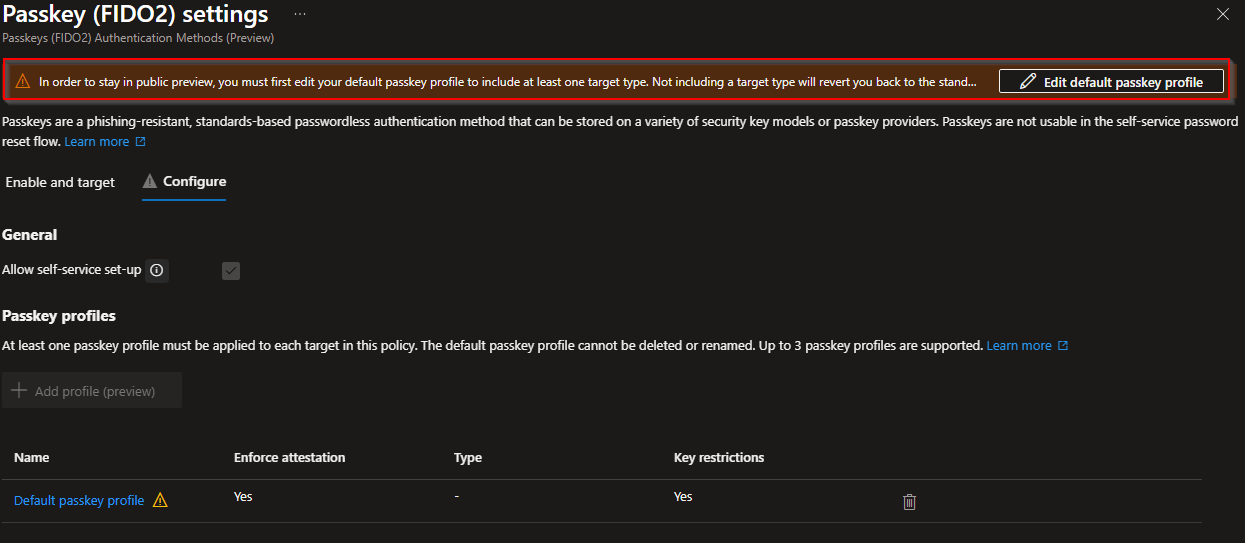Show info tooltip for Allow self-service set-up

coord(157,270)
